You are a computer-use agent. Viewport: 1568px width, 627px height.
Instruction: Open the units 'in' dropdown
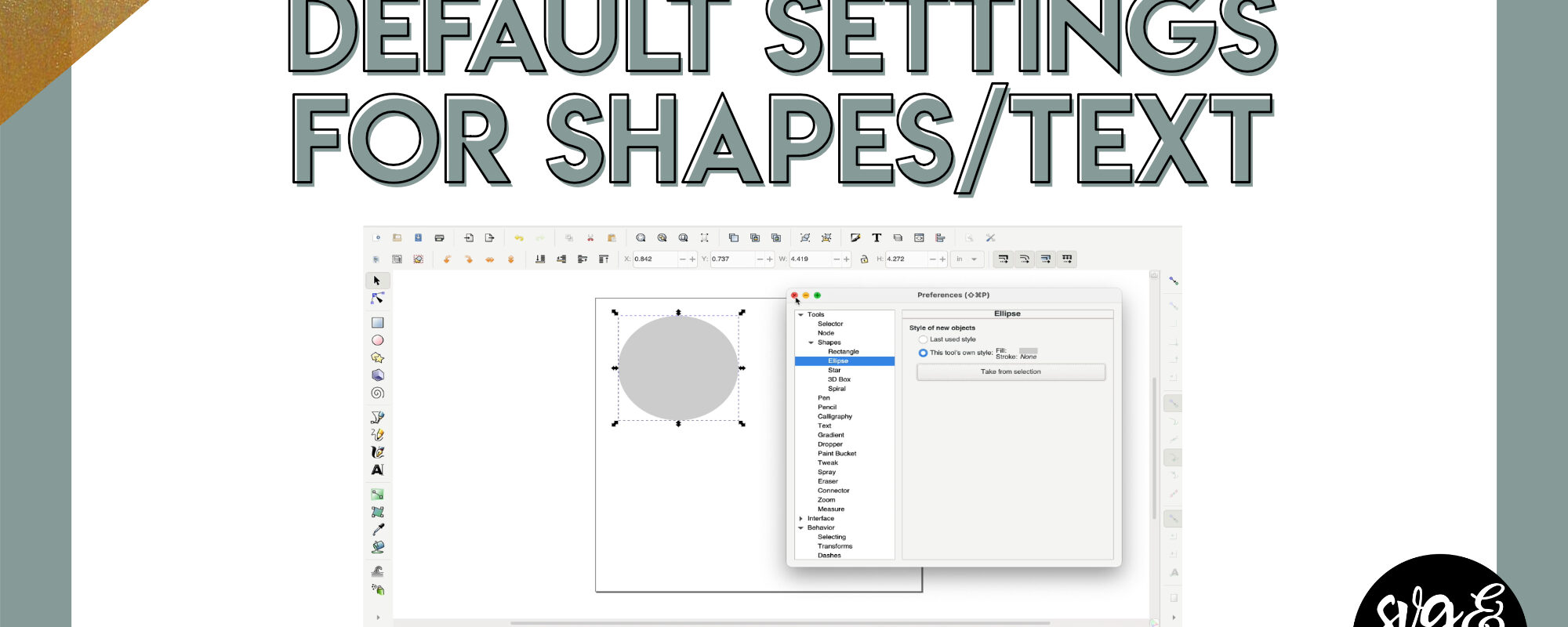point(966,259)
